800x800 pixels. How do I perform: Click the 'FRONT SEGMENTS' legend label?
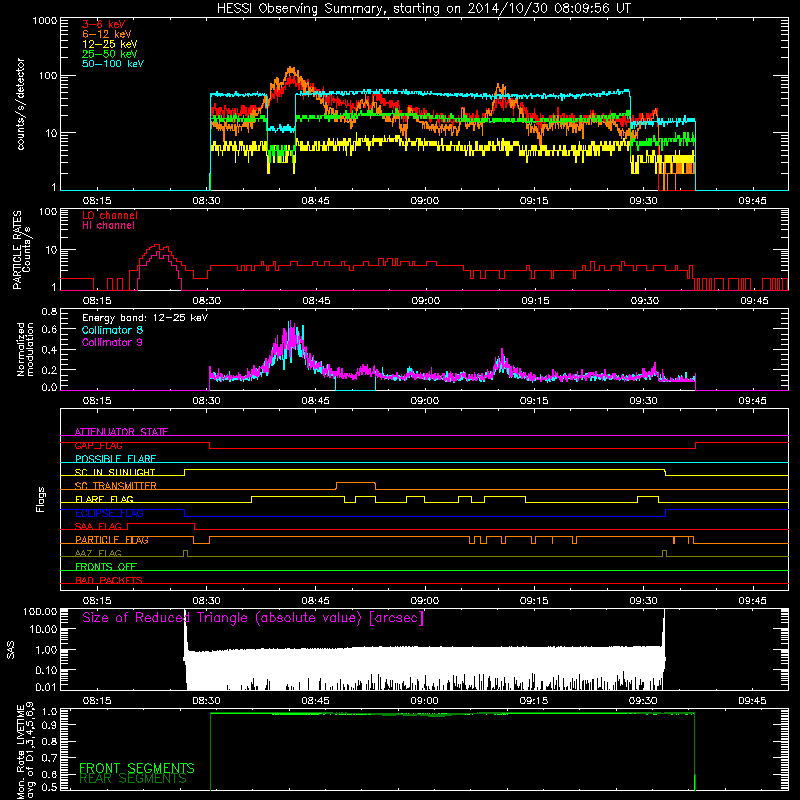[x=137, y=768]
